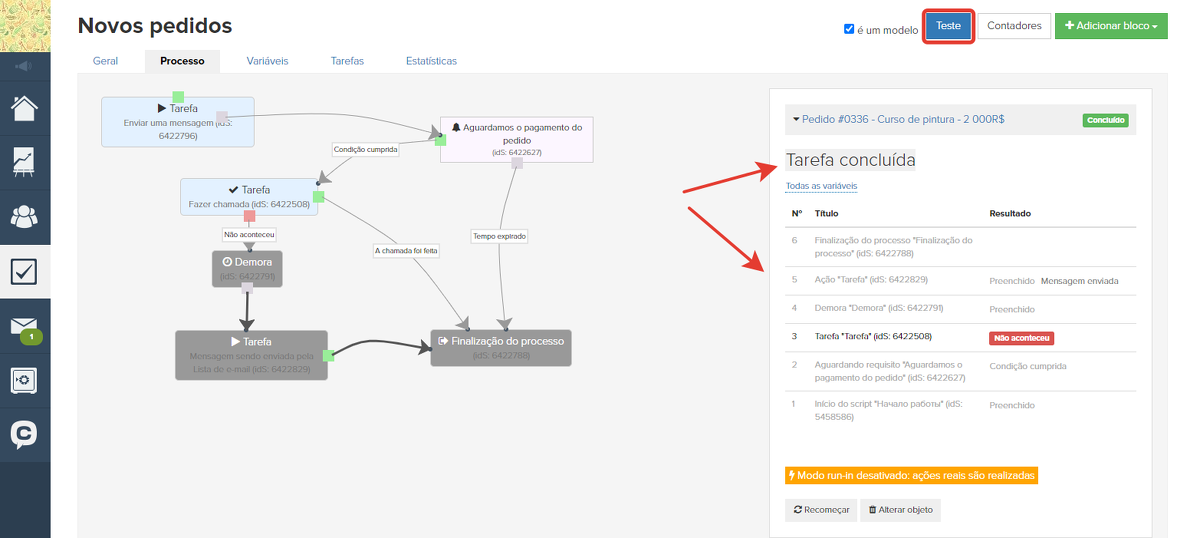Switch to the Estatísticas tab

tap(431, 61)
